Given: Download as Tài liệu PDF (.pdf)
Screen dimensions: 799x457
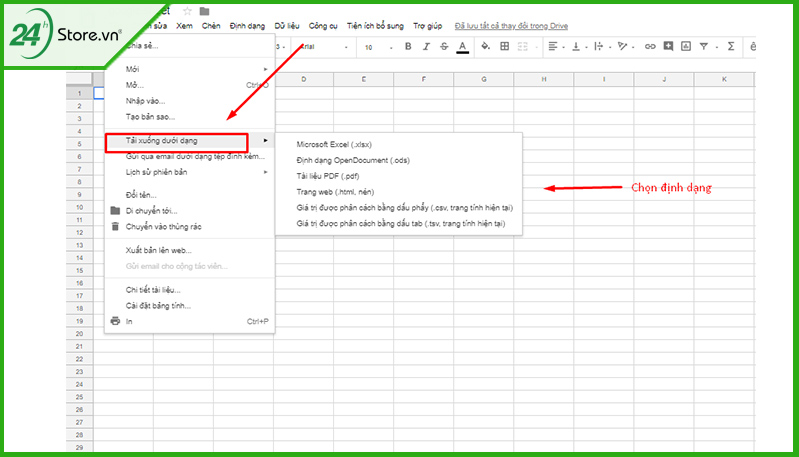Looking at the screenshot, I should click(x=399, y=176).
